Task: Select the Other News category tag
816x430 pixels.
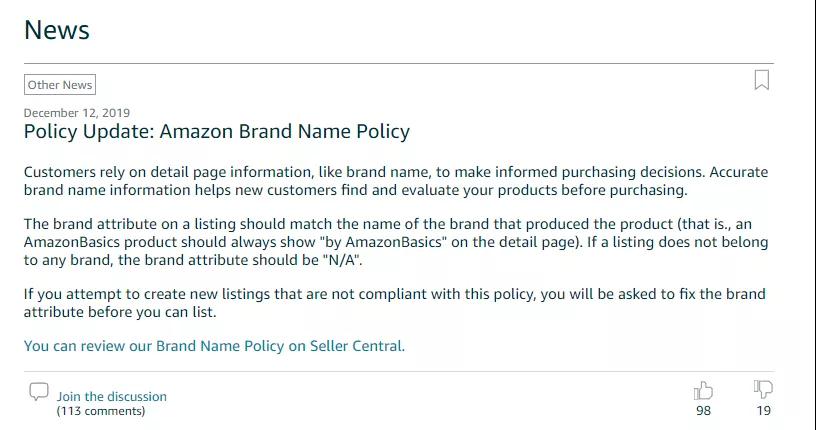Action: 60,85
